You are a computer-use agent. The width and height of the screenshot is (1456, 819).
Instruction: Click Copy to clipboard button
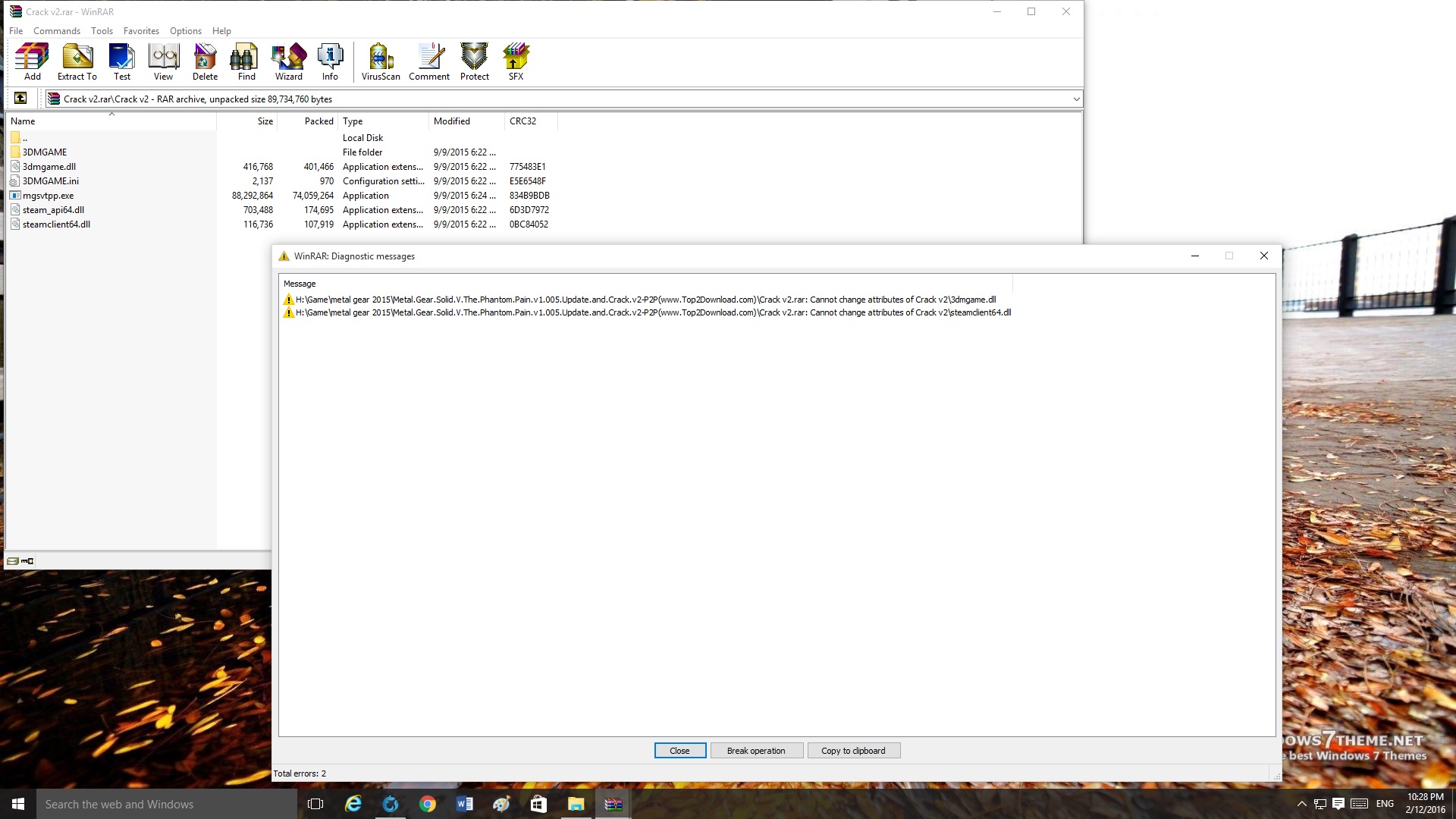click(x=853, y=751)
